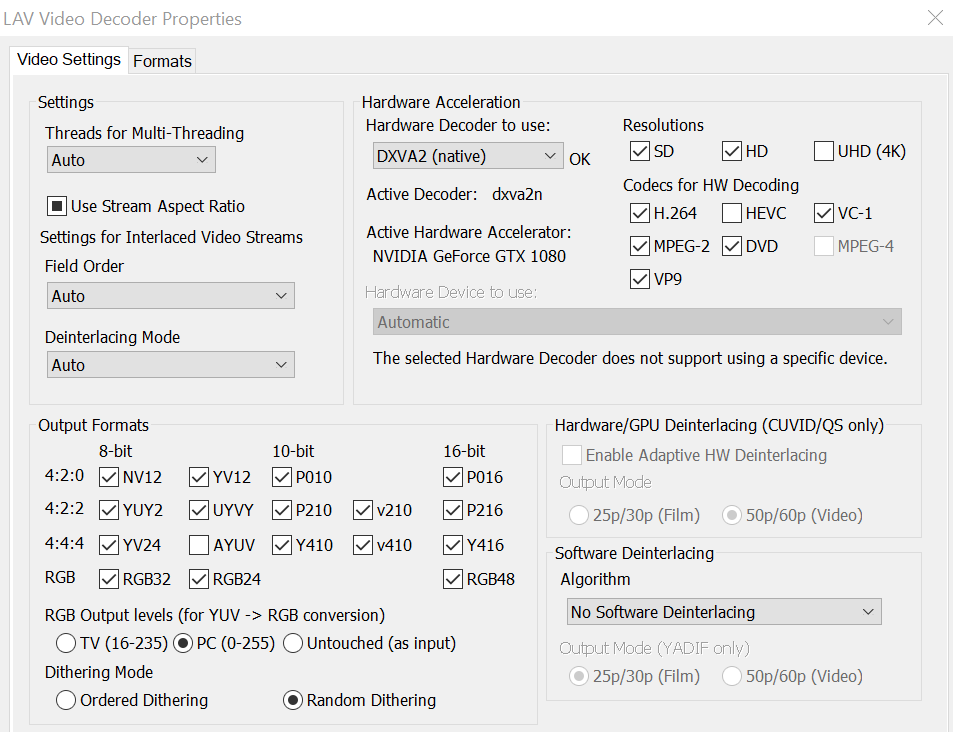
Task: Uncheck the RGB48 output format
Action: tap(453, 579)
